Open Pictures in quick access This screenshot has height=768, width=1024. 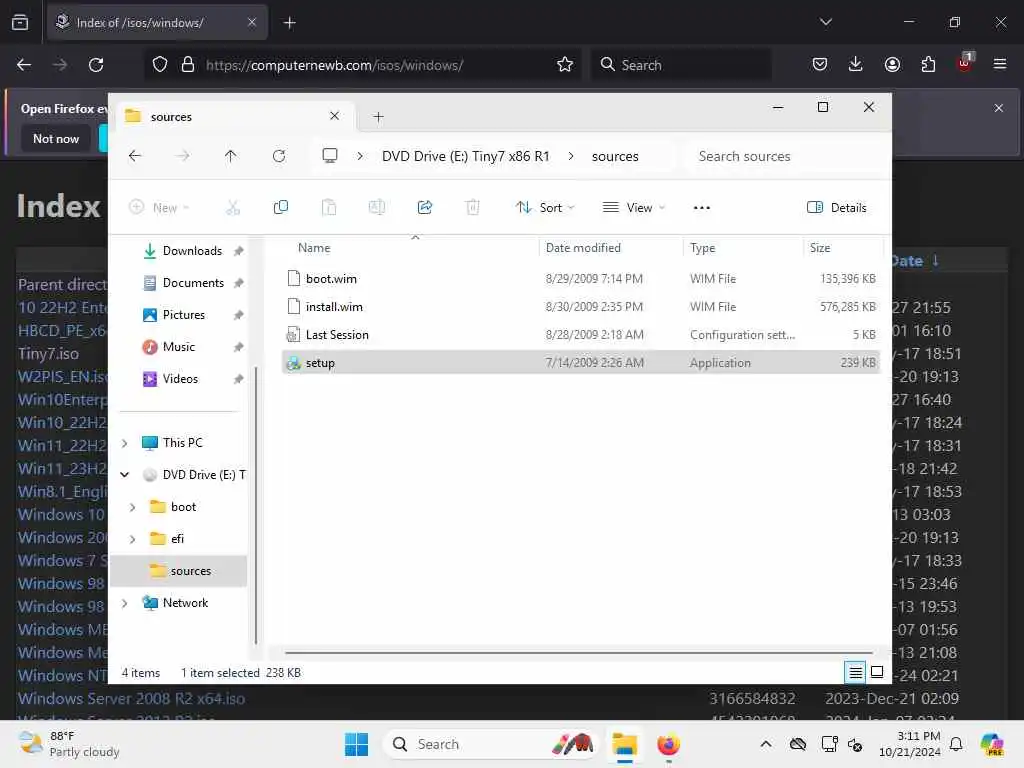pyautogui.click(x=183, y=315)
